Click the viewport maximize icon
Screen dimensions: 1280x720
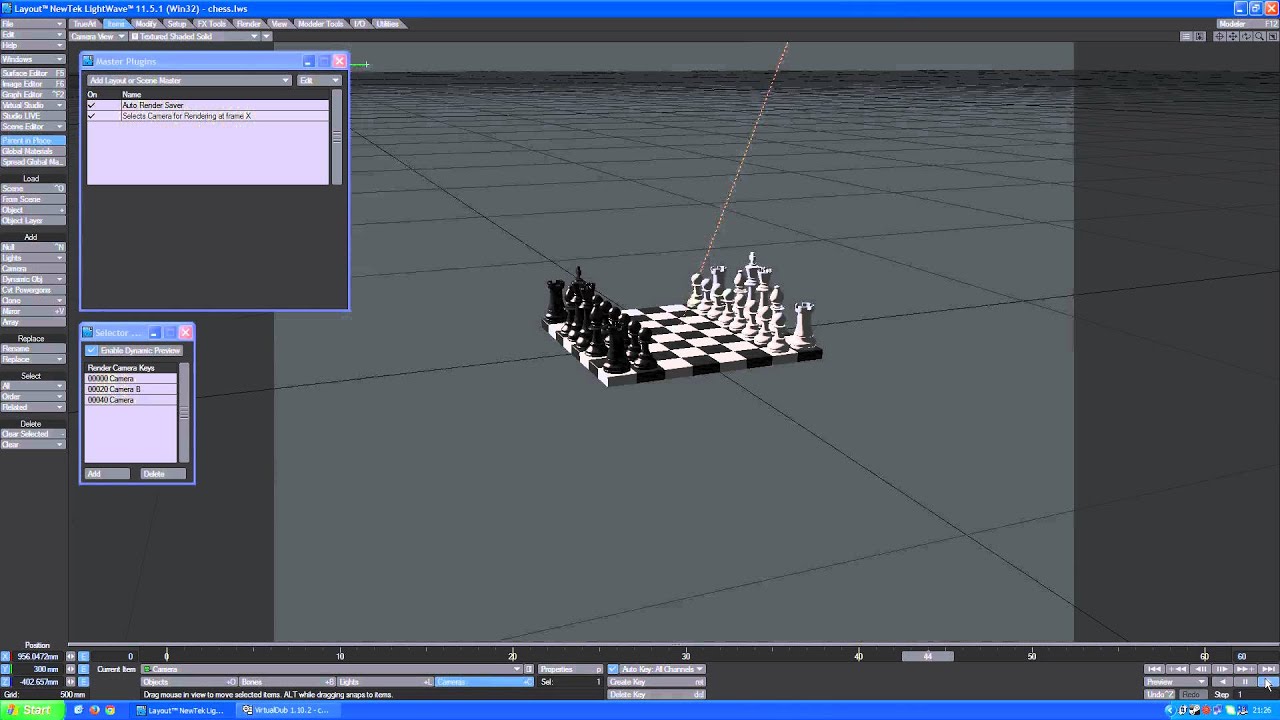click(1272, 36)
